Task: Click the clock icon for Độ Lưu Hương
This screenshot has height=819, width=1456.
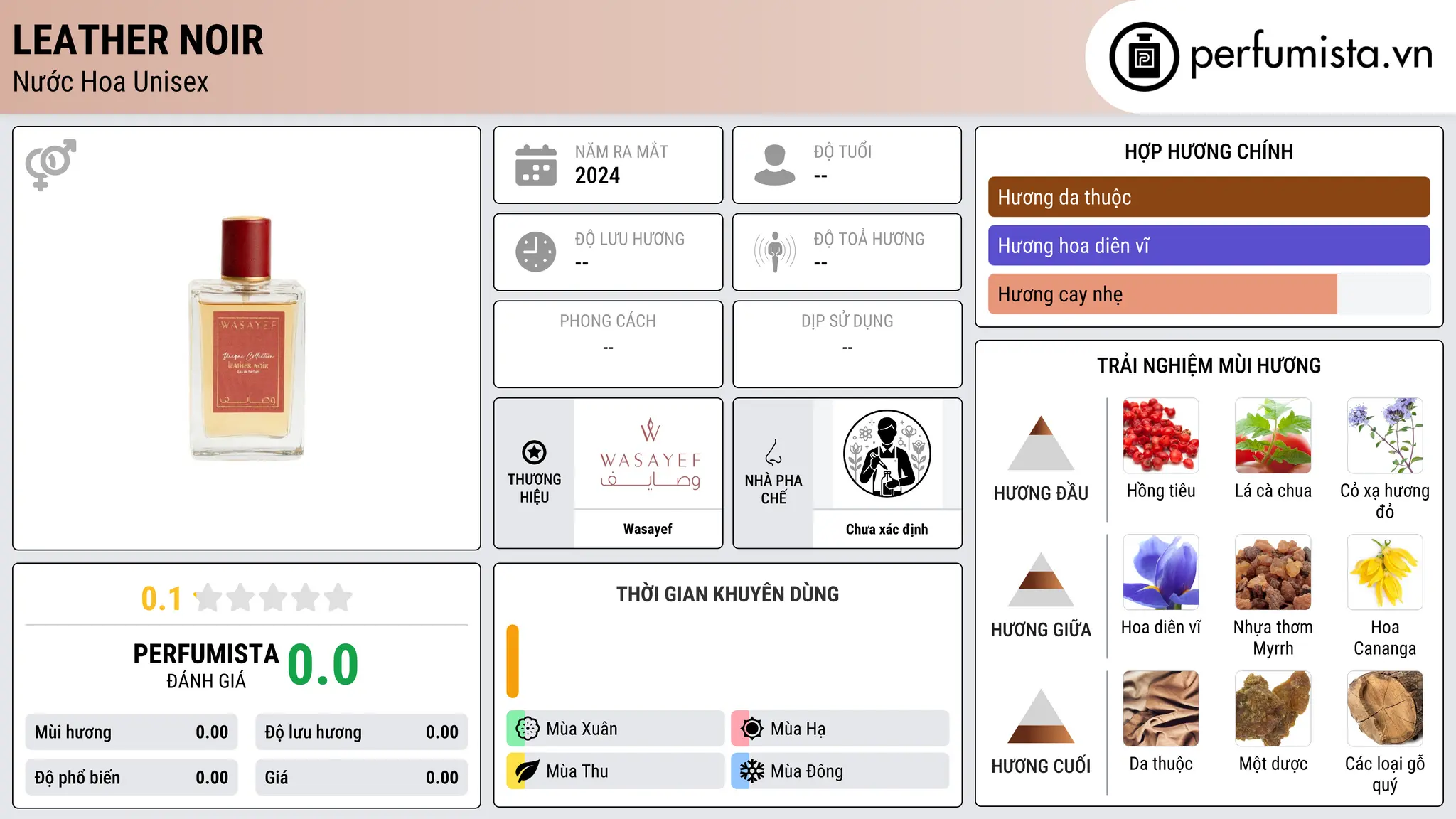Action: (x=536, y=252)
